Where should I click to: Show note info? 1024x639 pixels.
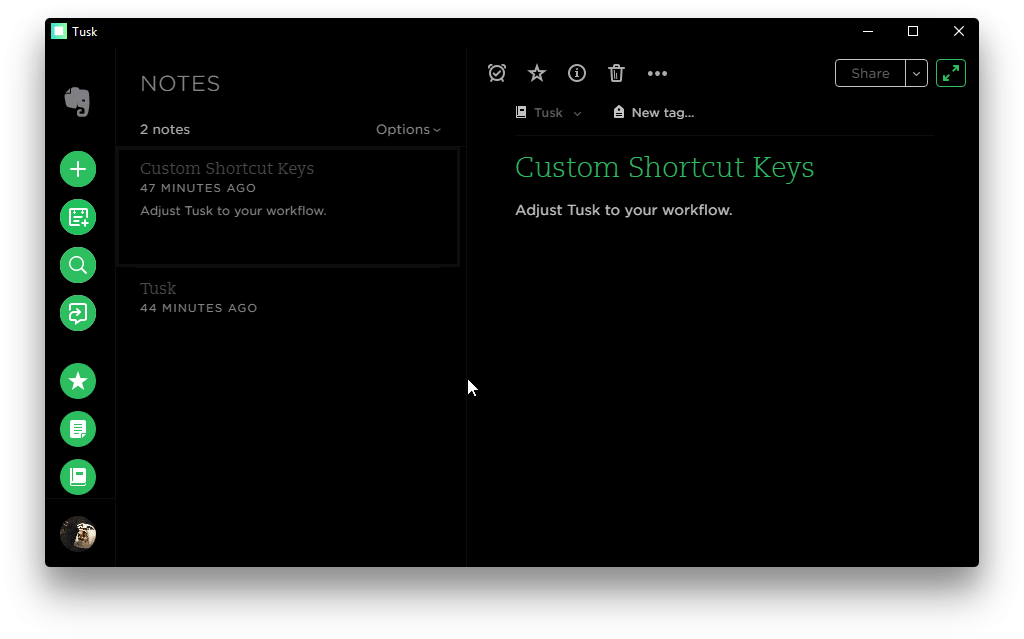[577, 73]
